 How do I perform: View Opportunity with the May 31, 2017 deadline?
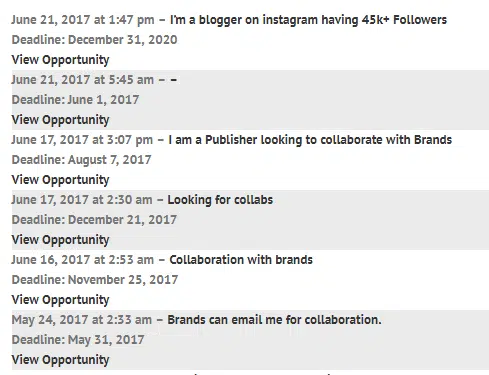(60, 360)
